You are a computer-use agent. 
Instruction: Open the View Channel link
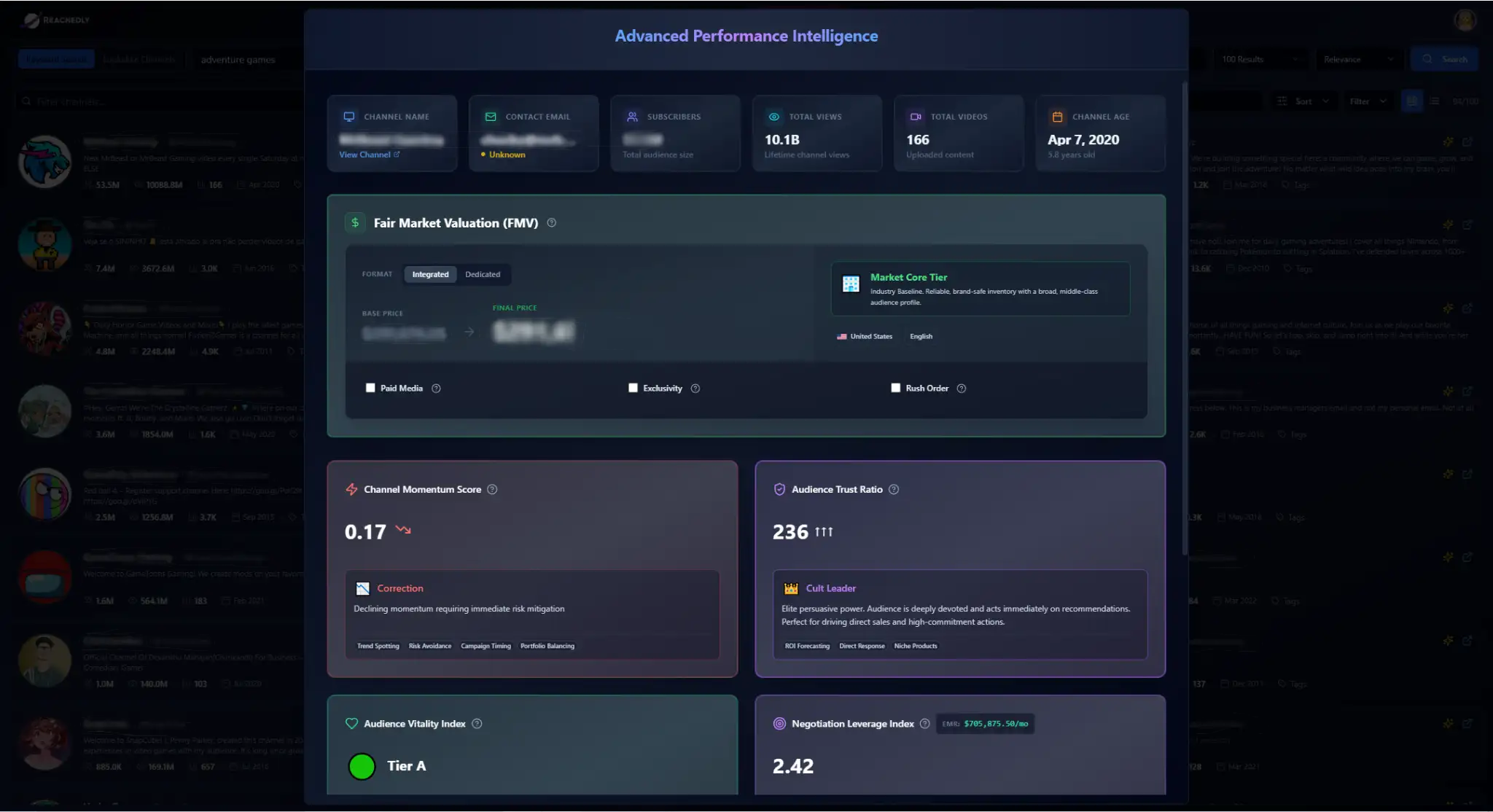point(365,155)
